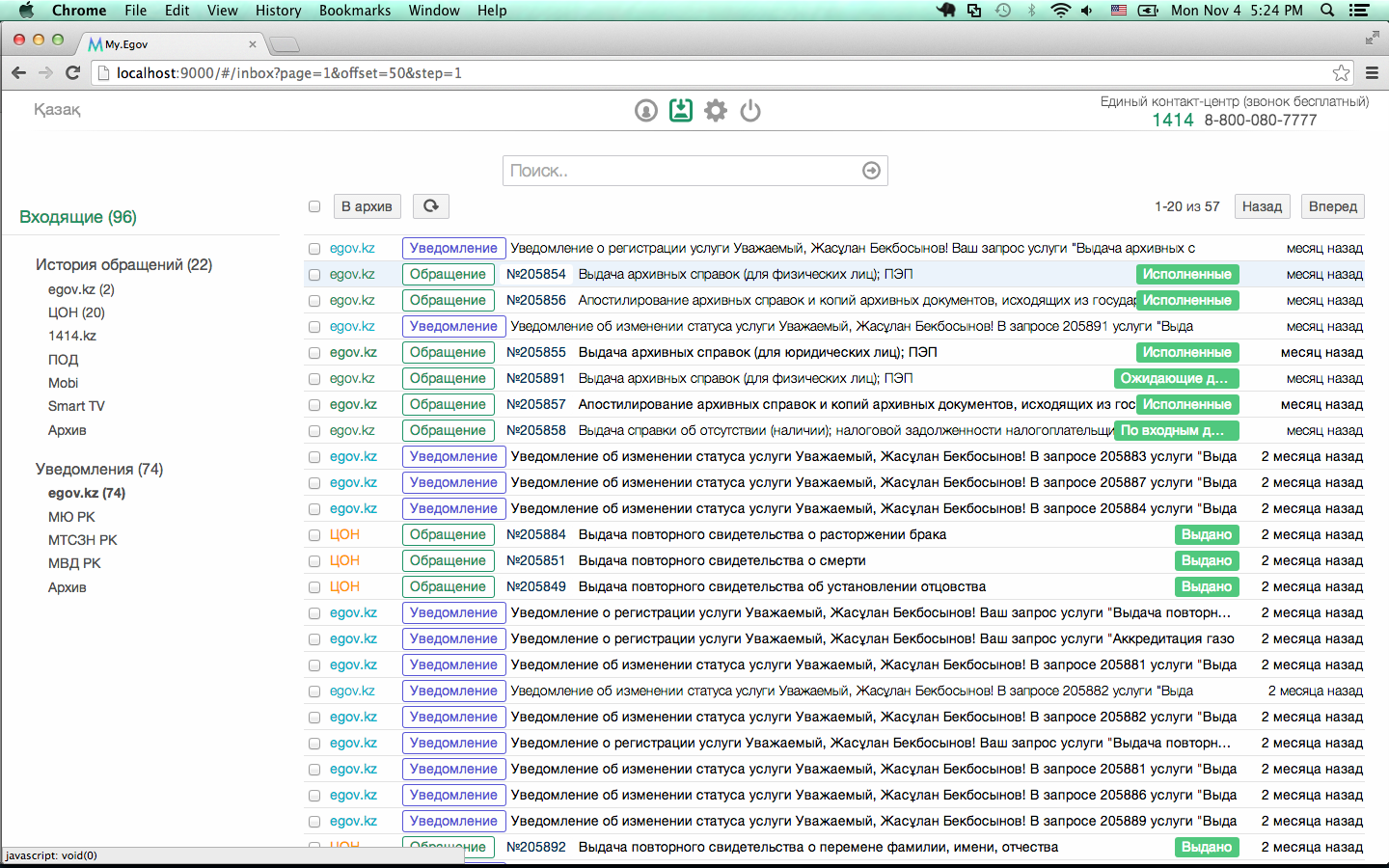The height and width of the screenshot is (868, 1389).
Task: Open the user profile icon in header
Action: coord(646,111)
